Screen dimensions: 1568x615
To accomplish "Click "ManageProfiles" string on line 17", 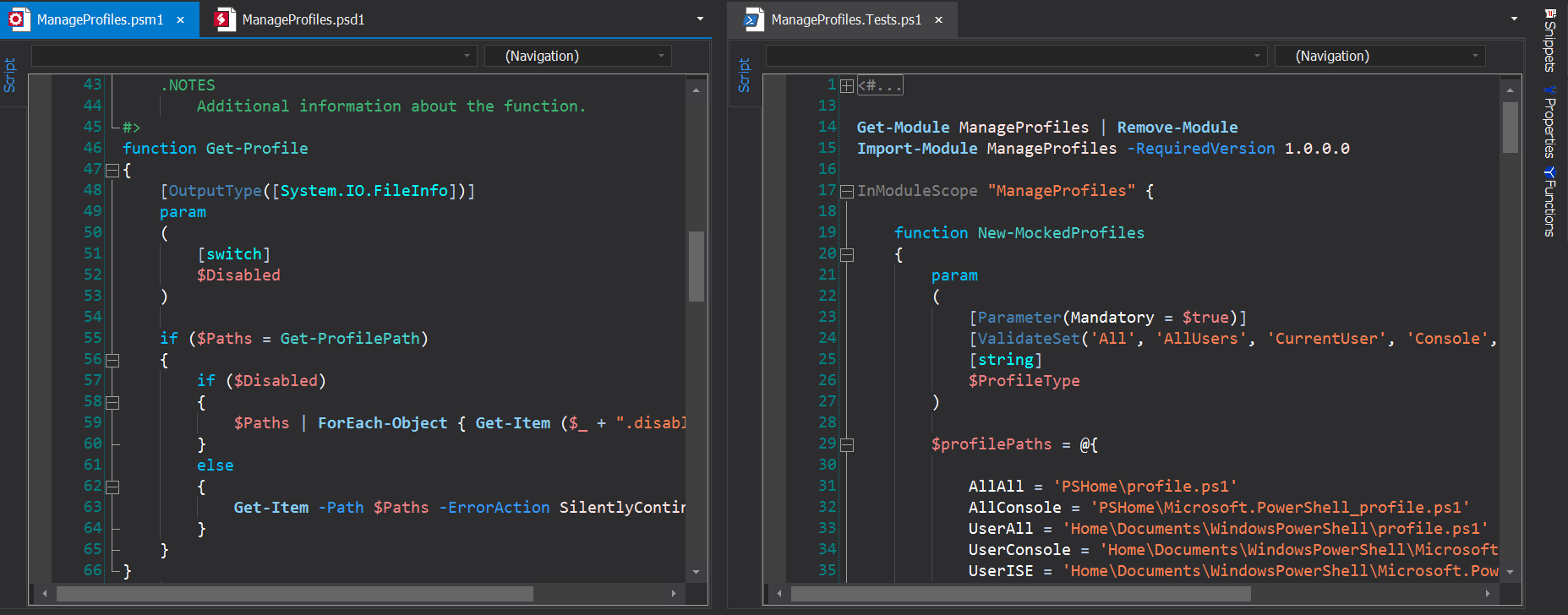I will pos(1061,191).
